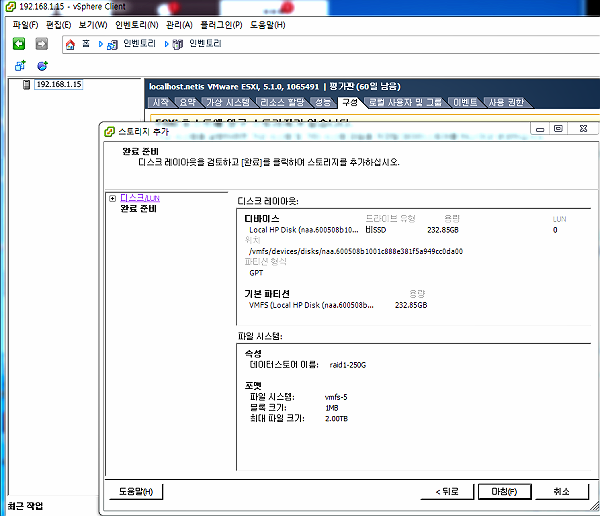Select 192.168.1.15 host in inventory tree
600x516 pixels.
[x=59, y=85]
